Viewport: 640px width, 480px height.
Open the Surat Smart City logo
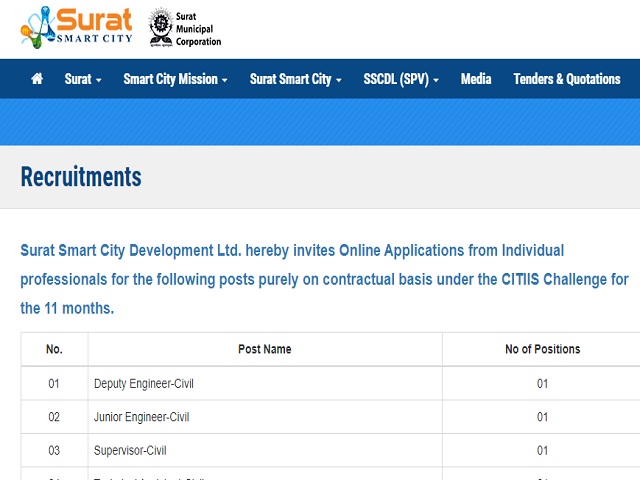[x=76, y=28]
